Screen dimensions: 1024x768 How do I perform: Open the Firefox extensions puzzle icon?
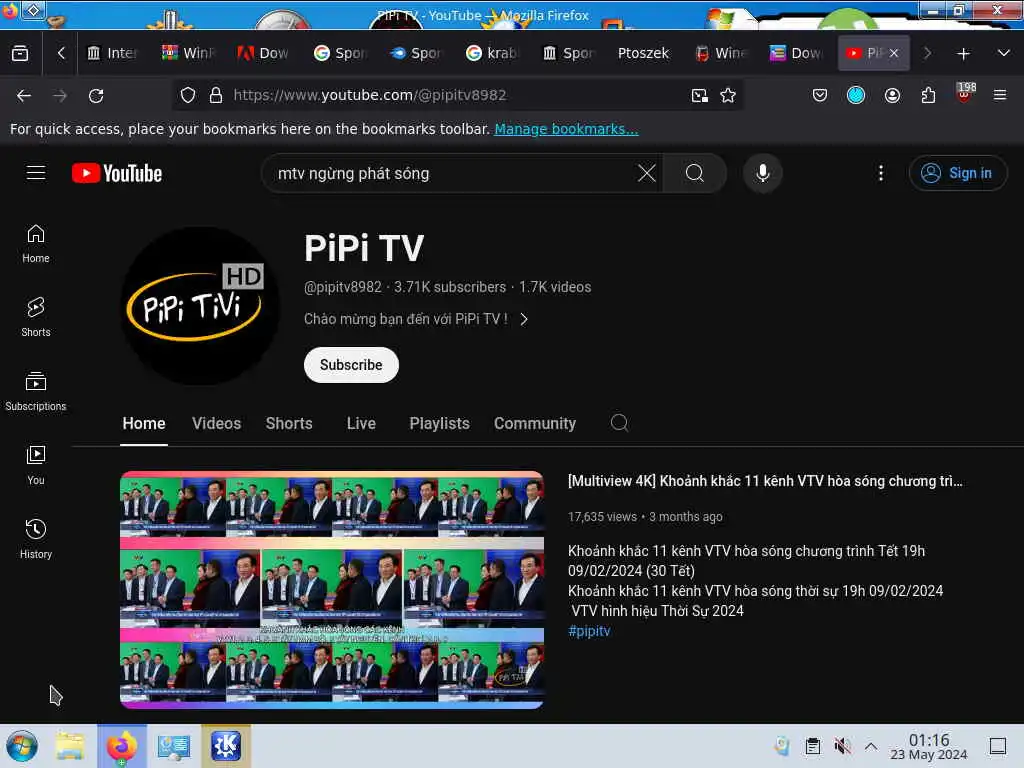tap(928, 95)
